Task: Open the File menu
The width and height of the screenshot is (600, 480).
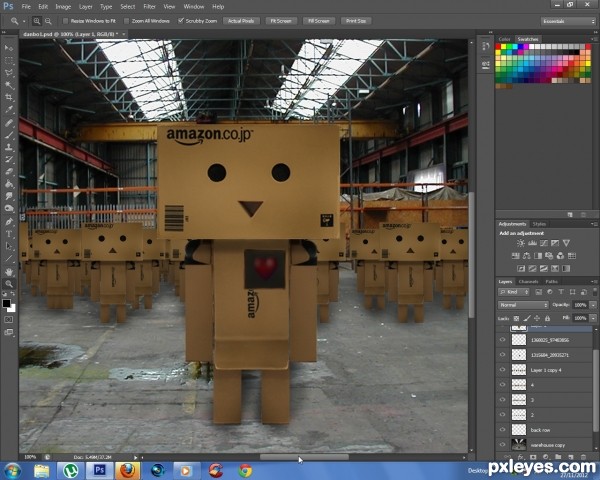Action: [x=26, y=7]
